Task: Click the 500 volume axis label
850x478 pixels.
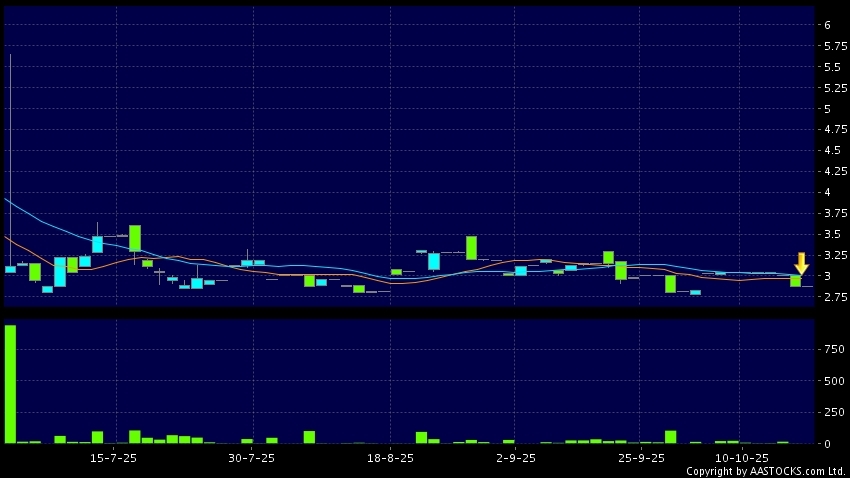Action: click(x=832, y=381)
